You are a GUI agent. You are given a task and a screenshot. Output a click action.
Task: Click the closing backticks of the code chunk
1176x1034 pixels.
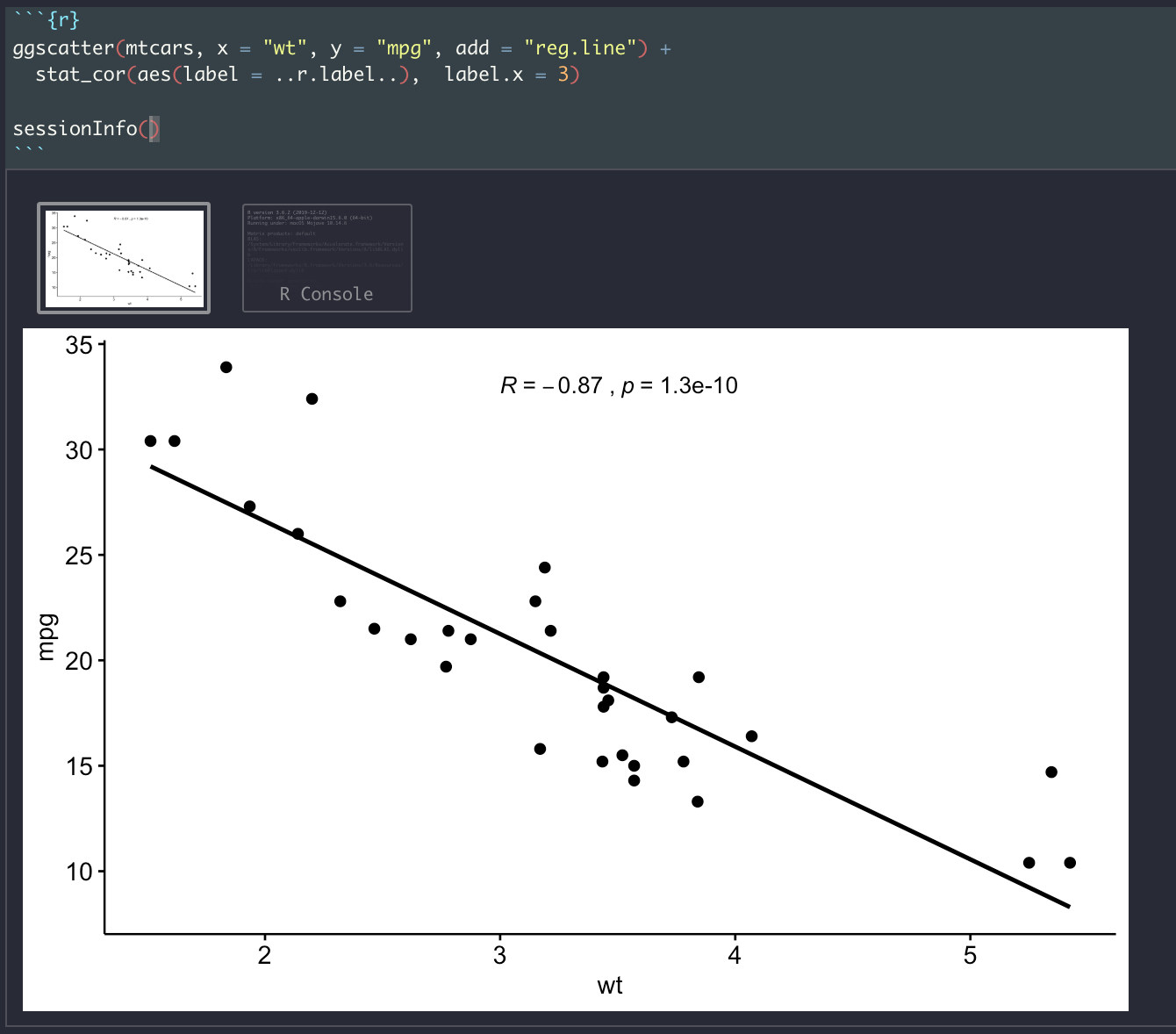tap(31, 149)
